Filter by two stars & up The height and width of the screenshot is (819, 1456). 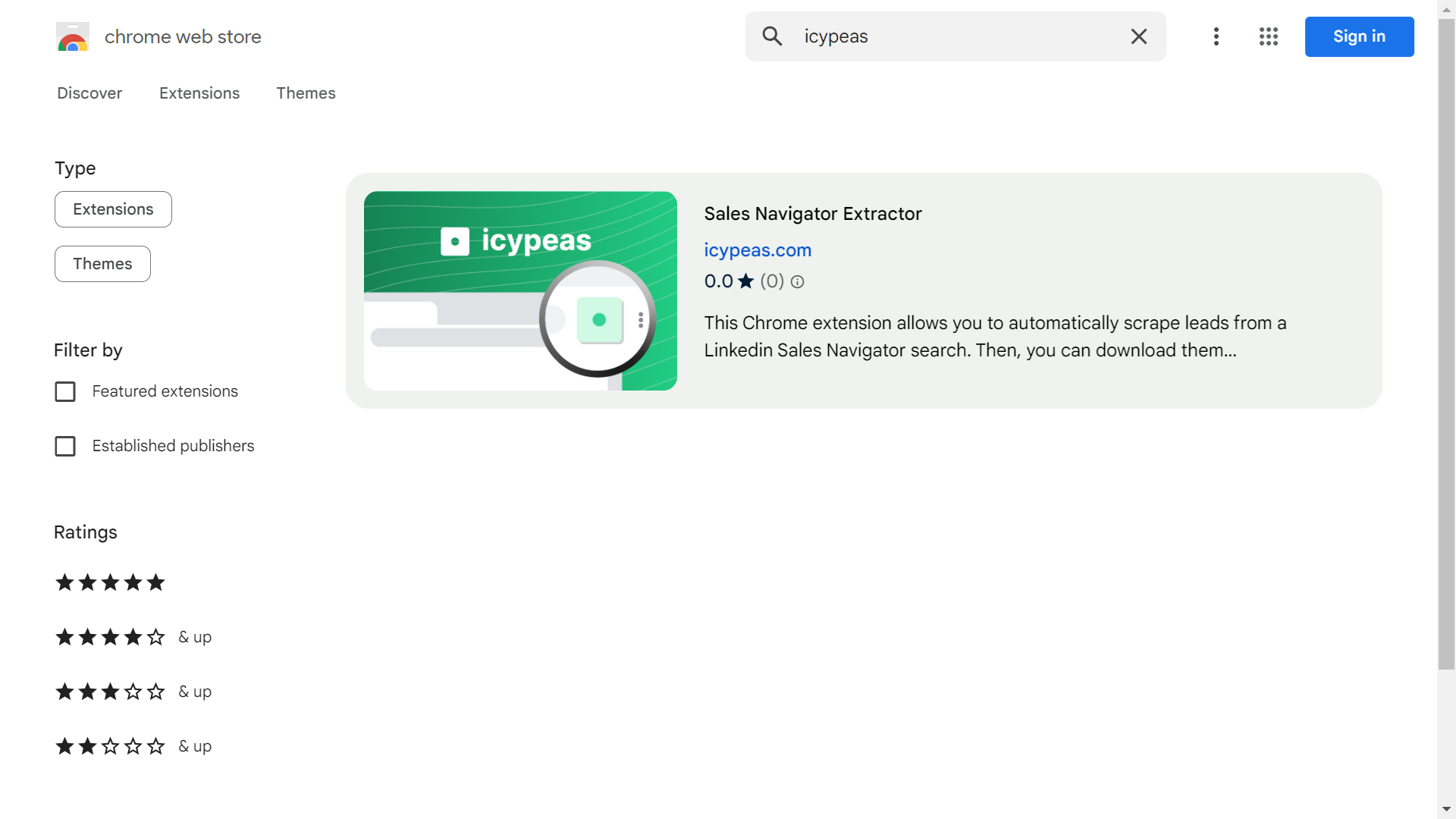click(133, 746)
